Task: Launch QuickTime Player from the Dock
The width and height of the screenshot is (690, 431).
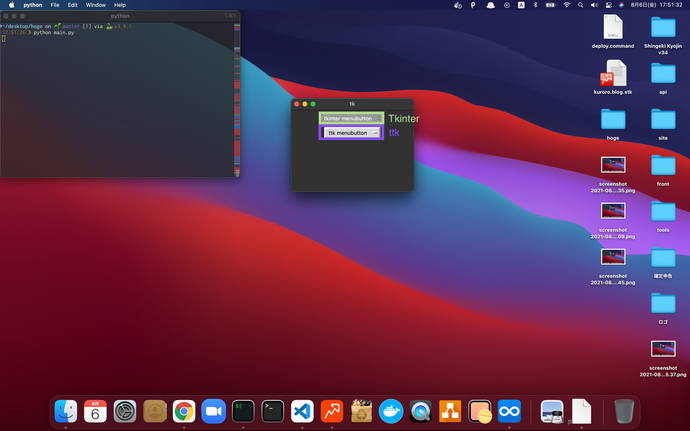Action: click(420, 411)
